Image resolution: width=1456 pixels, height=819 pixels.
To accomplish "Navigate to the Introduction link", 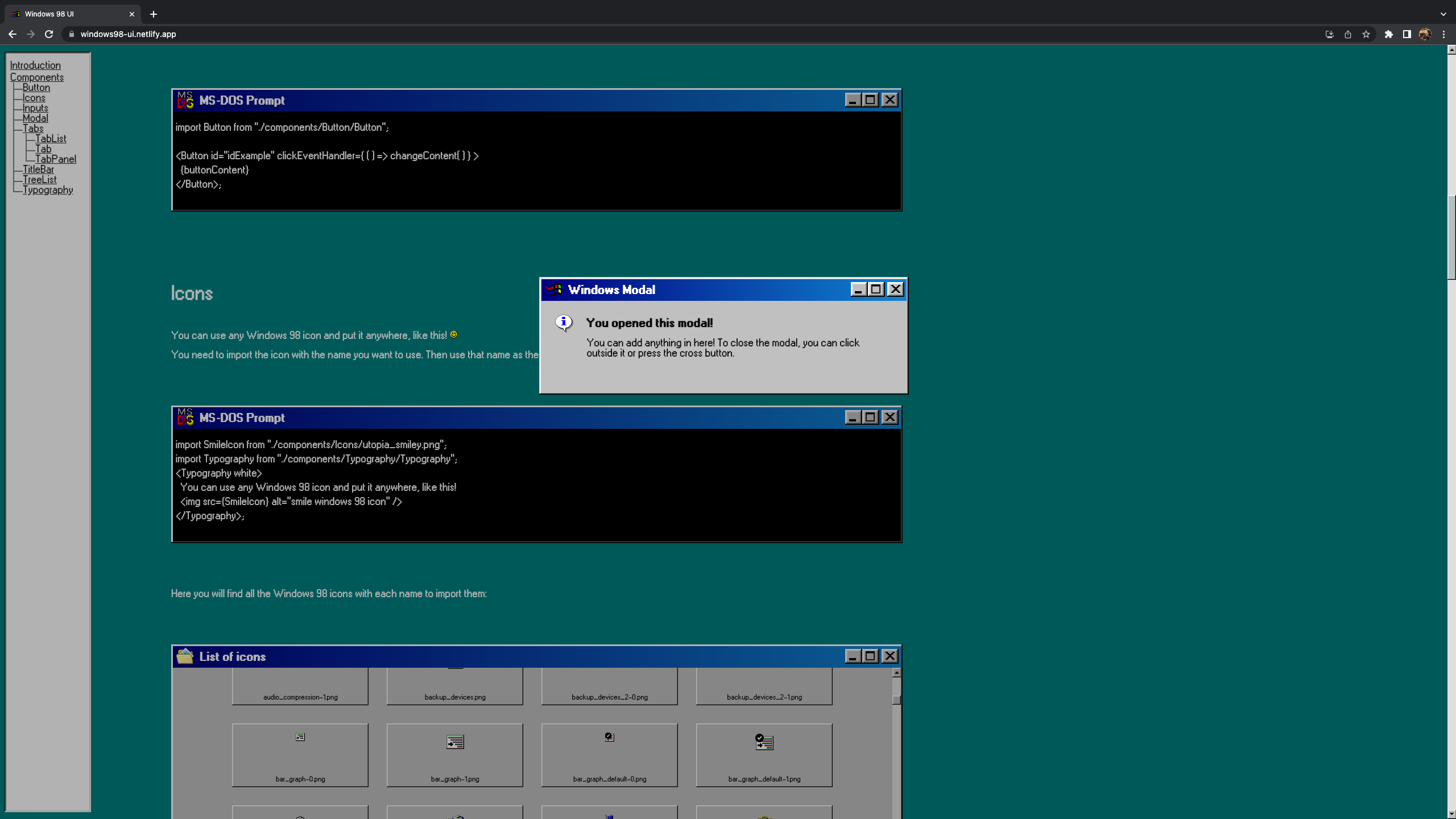I will tap(35, 65).
